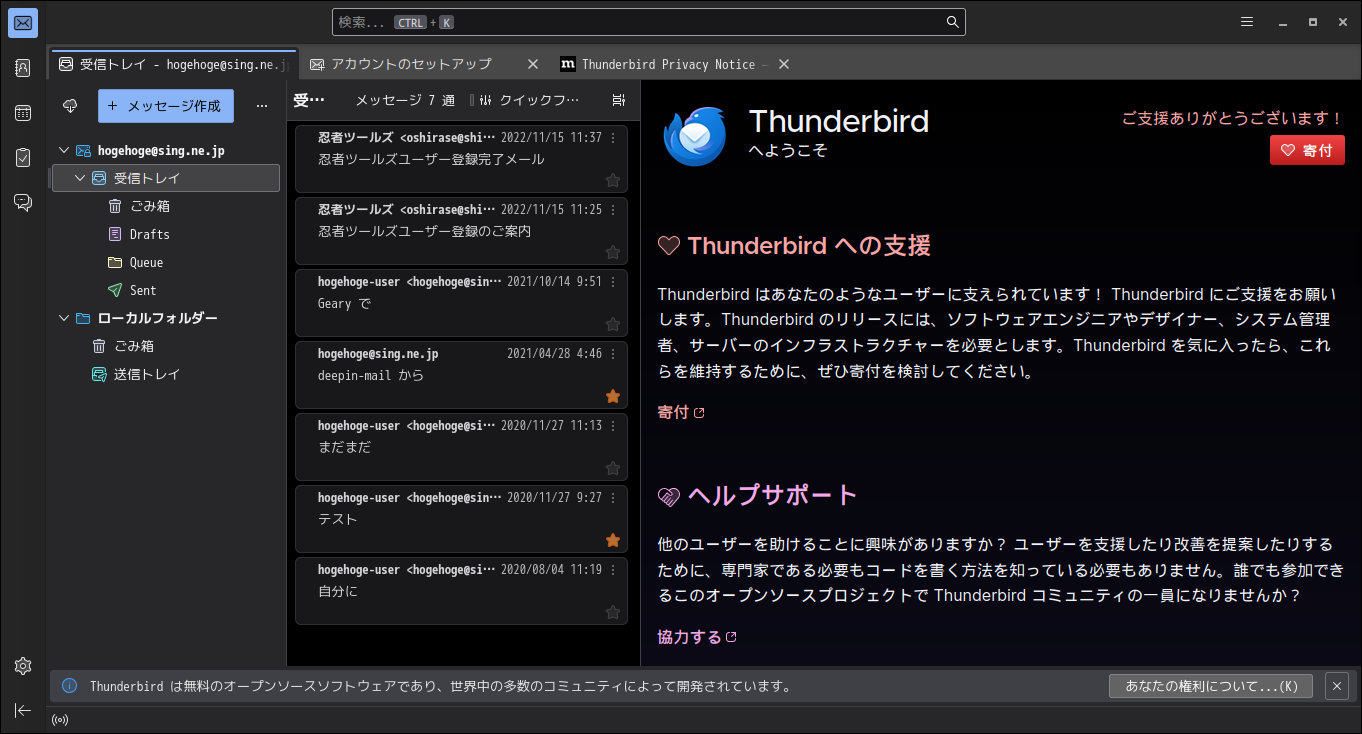Collapse the spaces toolbar with the arrow icon
The width and height of the screenshot is (1362, 734).
pyautogui.click(x=22, y=710)
